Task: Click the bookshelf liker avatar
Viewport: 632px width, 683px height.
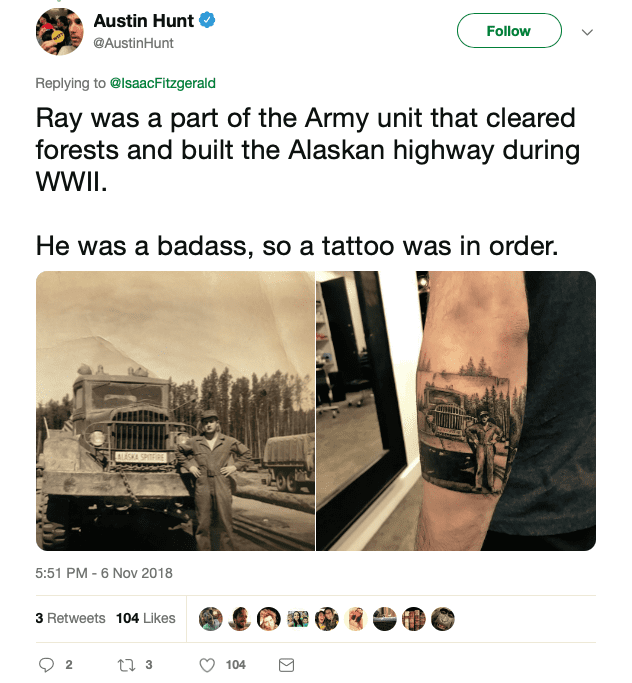Action: pos(413,619)
